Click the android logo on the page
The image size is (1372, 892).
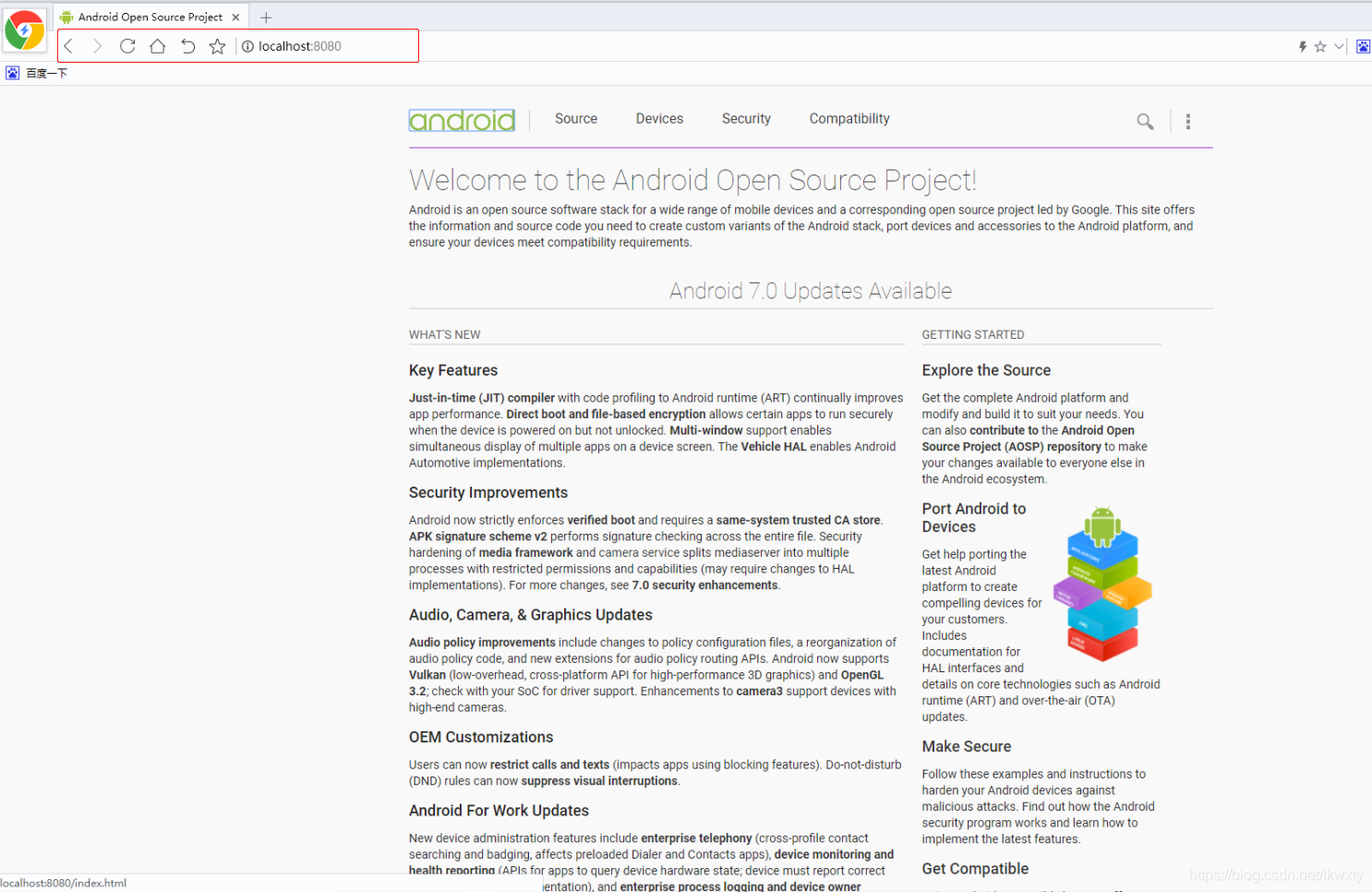click(462, 120)
